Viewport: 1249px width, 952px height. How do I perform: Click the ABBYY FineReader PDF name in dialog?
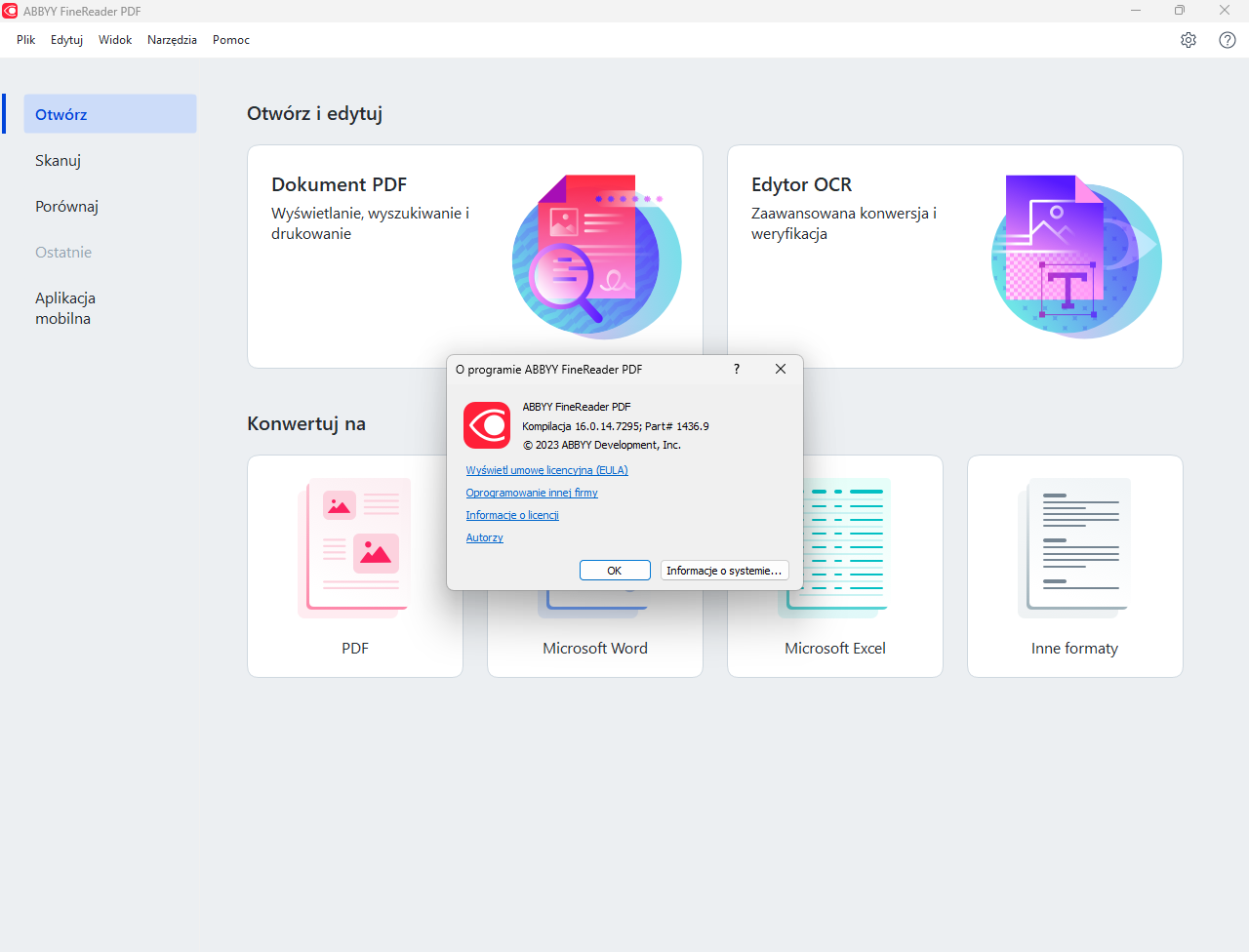click(577, 407)
